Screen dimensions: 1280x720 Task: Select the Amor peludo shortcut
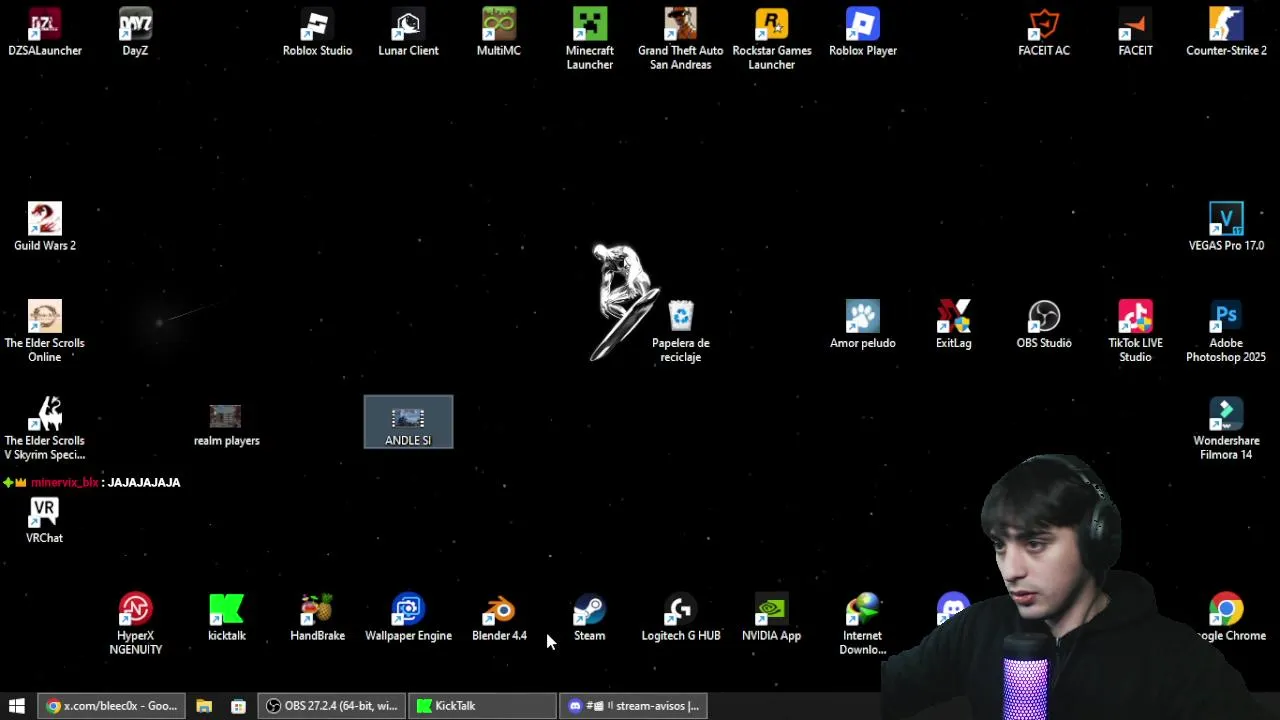(x=862, y=325)
